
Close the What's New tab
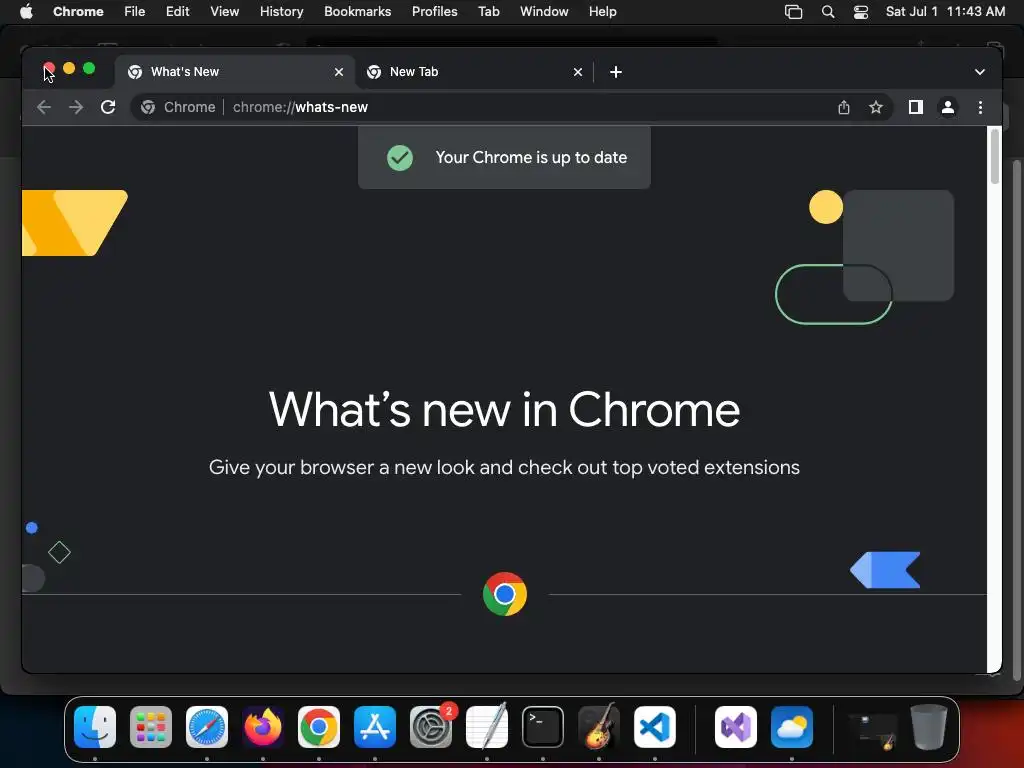coord(339,72)
